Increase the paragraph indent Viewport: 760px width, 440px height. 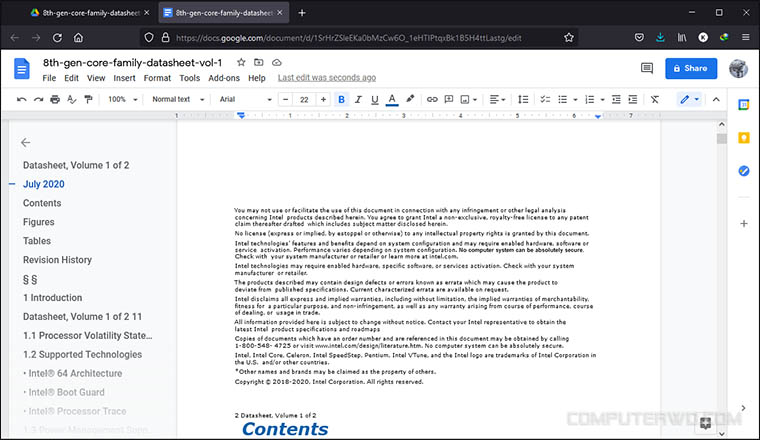click(633, 99)
